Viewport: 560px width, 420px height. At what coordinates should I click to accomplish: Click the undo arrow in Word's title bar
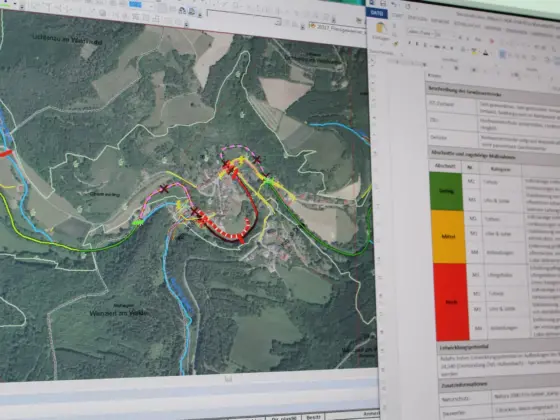point(394,5)
